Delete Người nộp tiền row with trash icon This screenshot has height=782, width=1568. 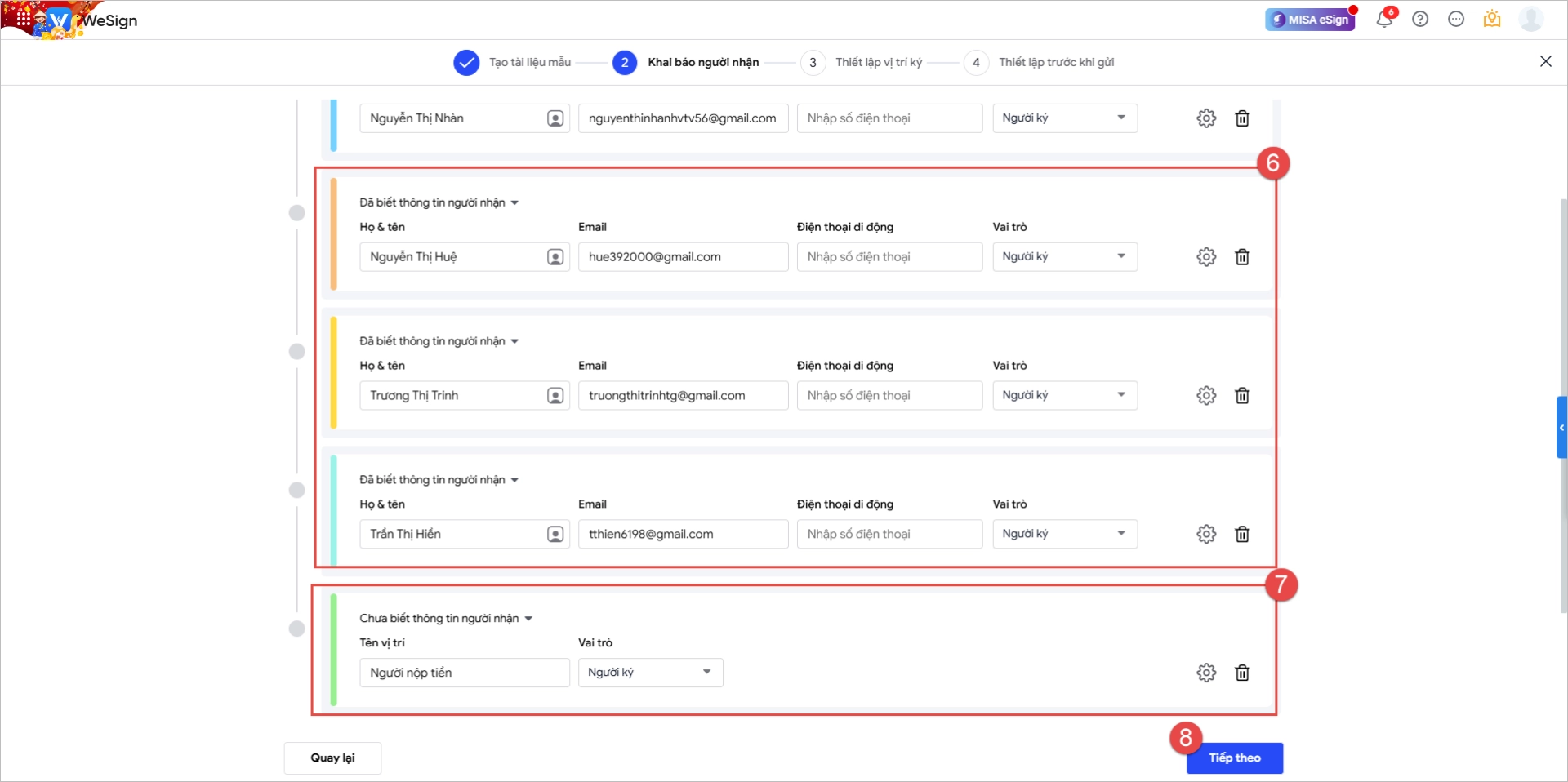point(1242,673)
